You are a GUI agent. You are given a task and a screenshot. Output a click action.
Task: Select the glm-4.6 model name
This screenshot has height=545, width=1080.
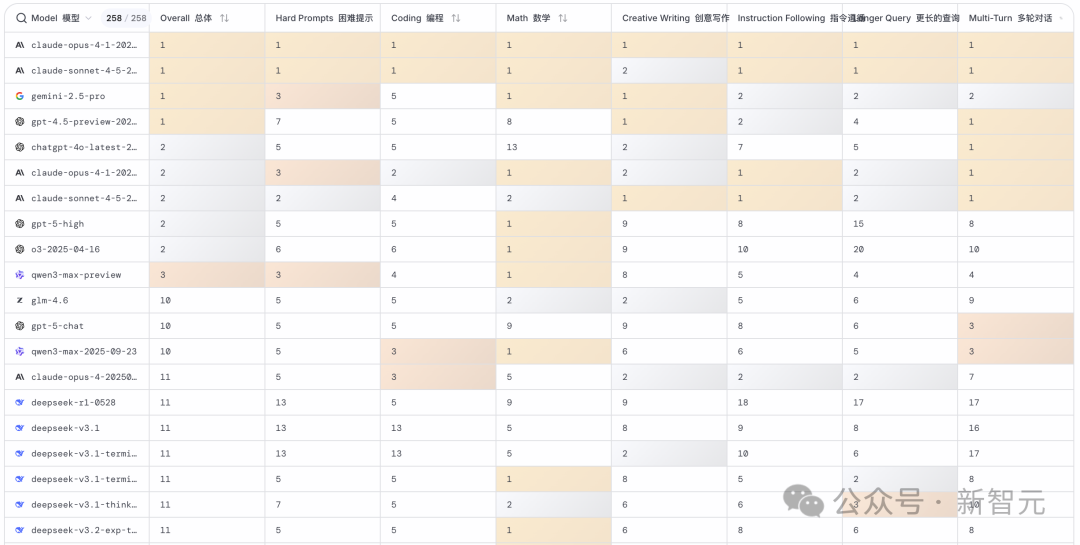coord(50,300)
